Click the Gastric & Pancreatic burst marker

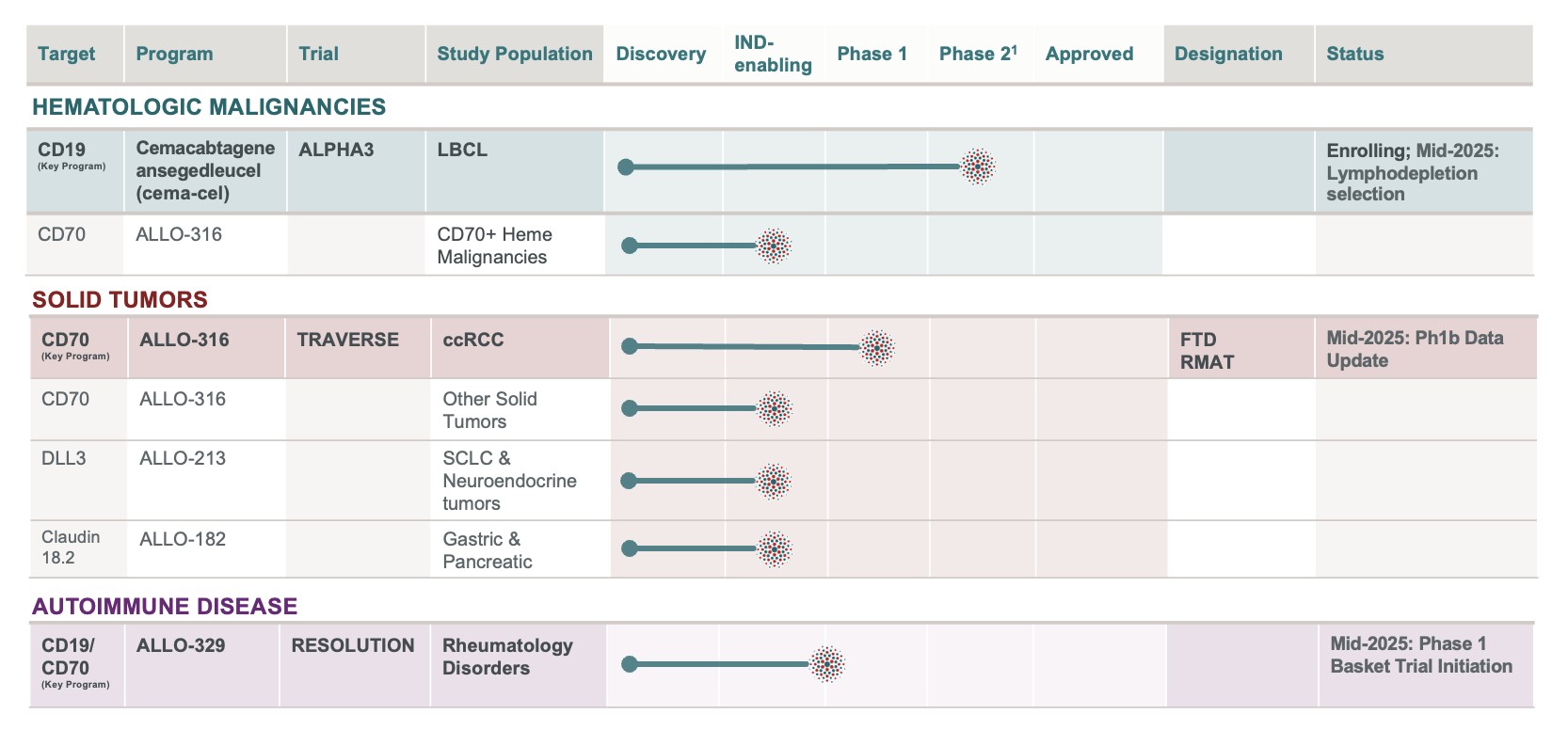pyautogui.click(x=775, y=548)
